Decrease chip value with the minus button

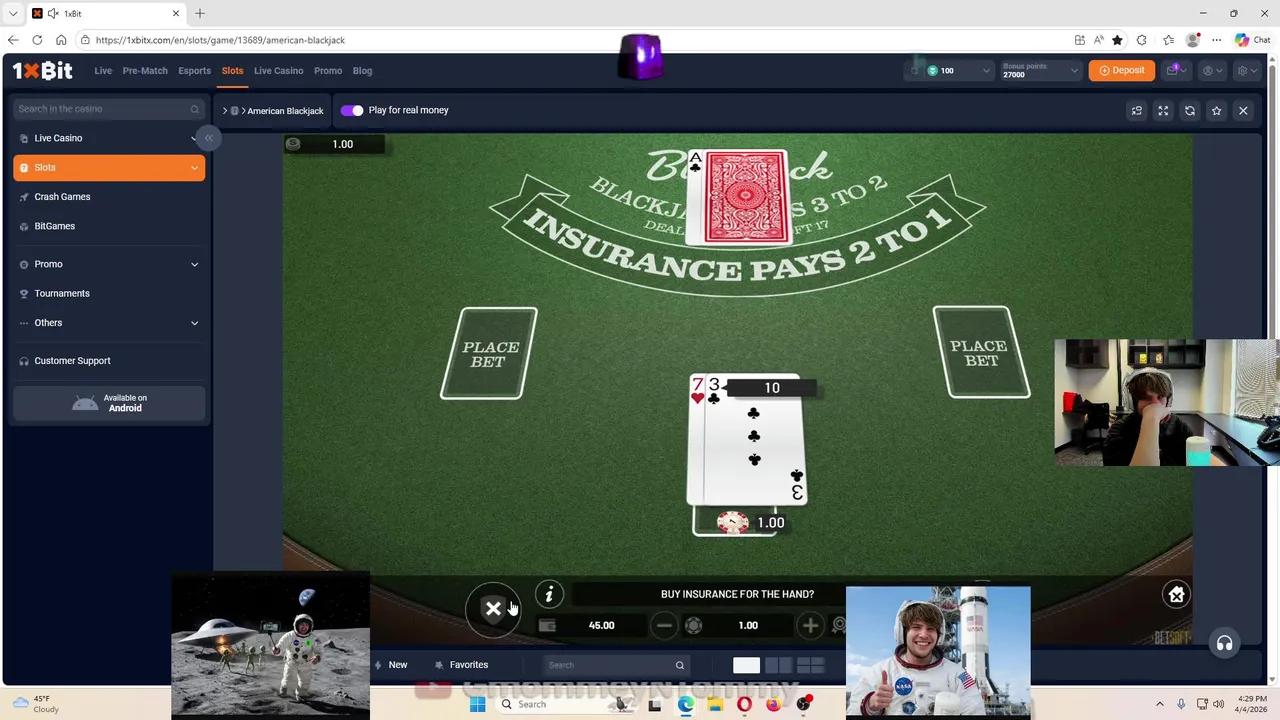click(664, 625)
